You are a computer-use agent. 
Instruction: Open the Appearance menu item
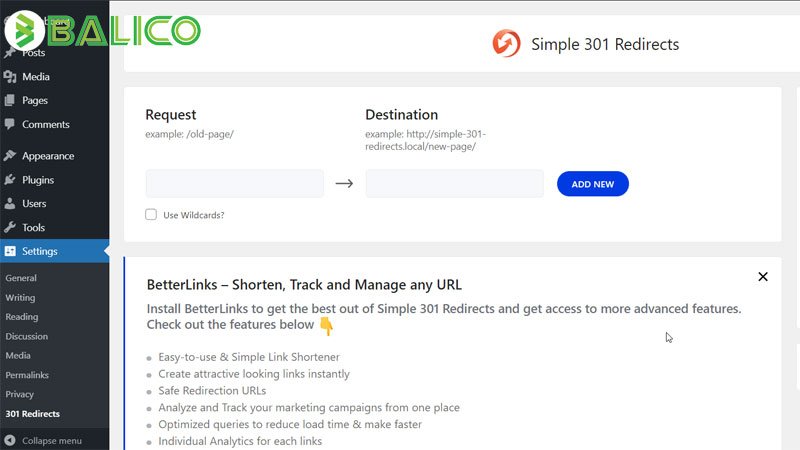coord(48,156)
